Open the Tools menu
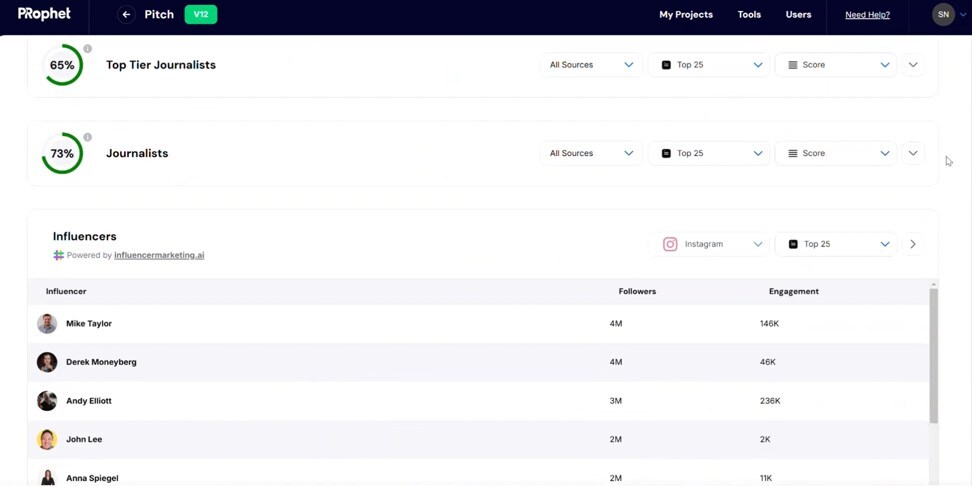This screenshot has width=972, height=486. click(749, 15)
